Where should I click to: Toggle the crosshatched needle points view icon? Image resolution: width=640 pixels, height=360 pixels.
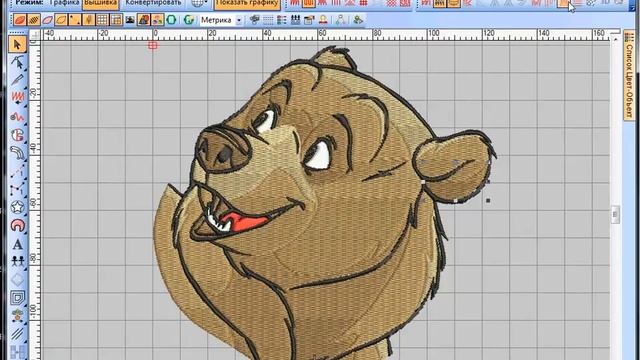[33, 20]
